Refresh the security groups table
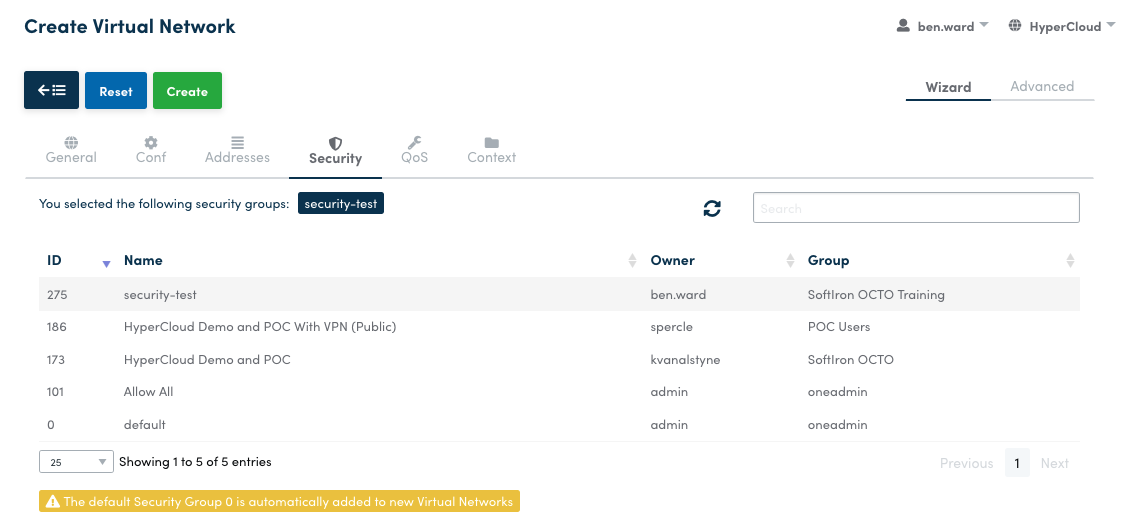Viewport: 1133px width, 524px height. click(712, 208)
